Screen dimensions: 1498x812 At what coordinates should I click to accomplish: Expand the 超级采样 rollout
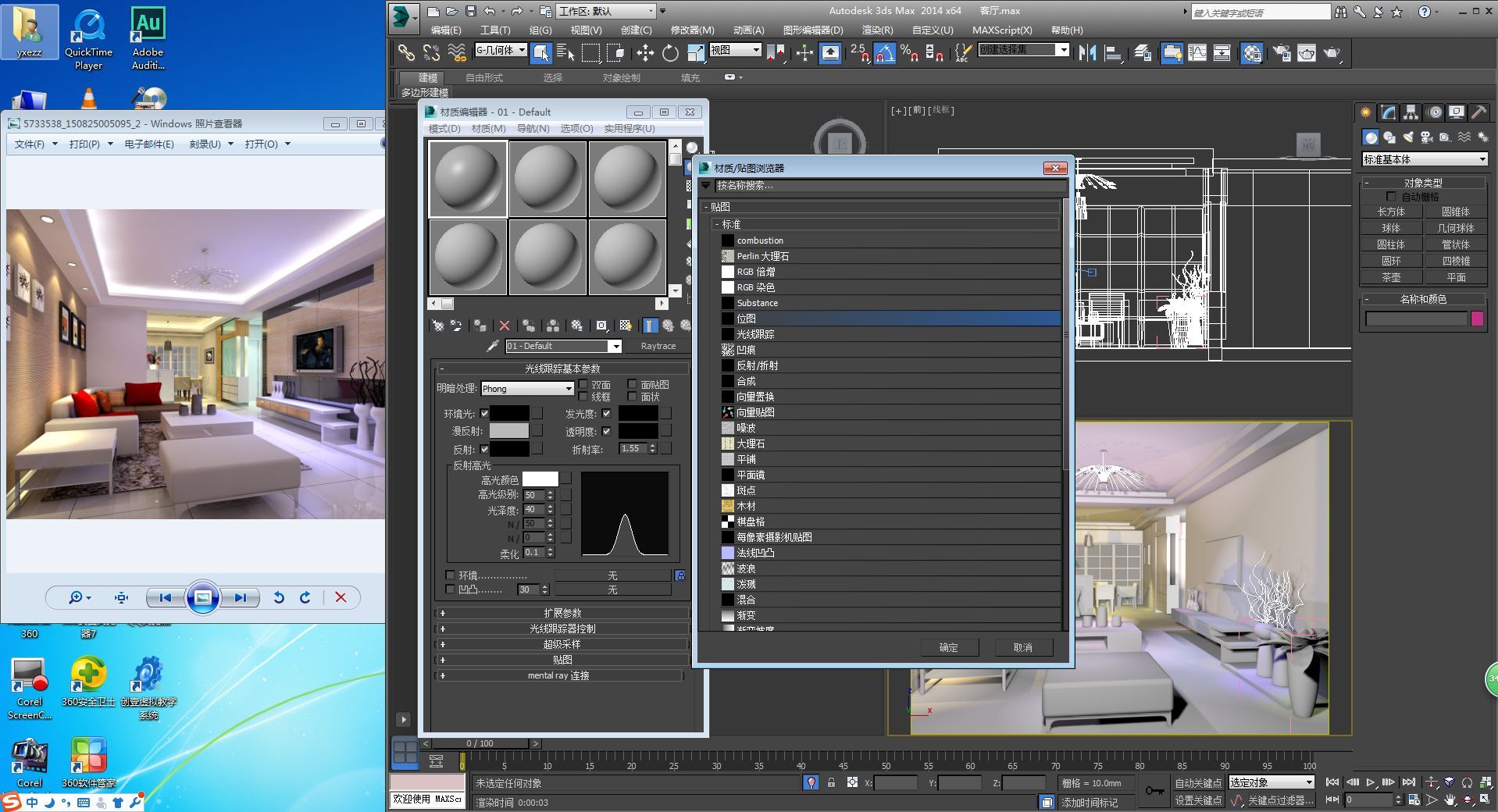coord(562,644)
